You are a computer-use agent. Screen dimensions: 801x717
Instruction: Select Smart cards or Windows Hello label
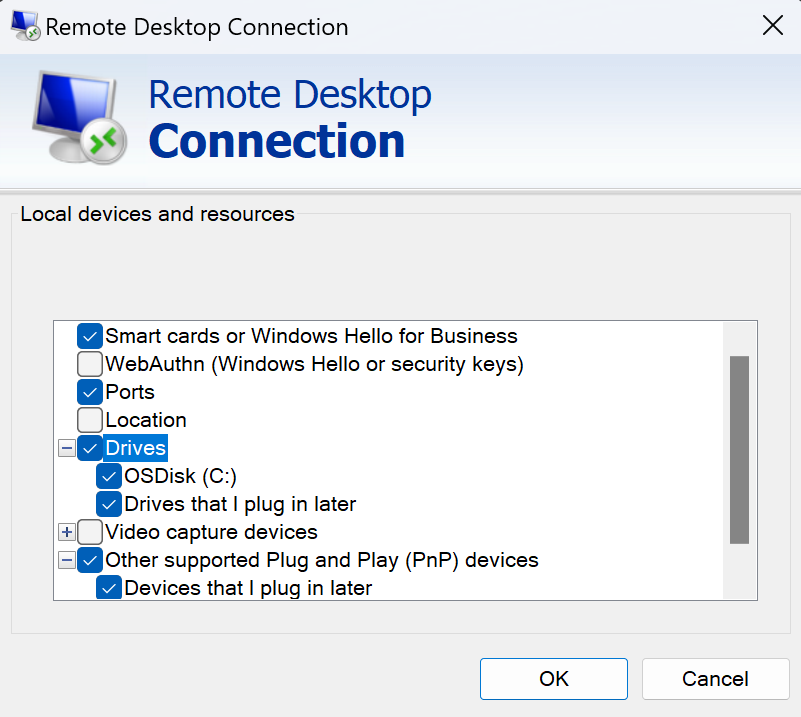(x=311, y=336)
